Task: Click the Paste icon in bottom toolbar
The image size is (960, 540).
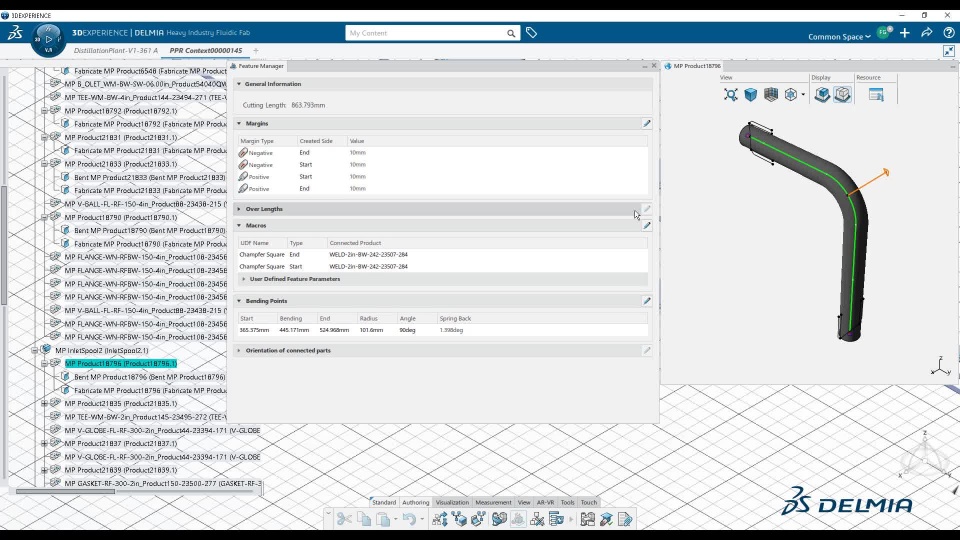Action: coord(383,520)
